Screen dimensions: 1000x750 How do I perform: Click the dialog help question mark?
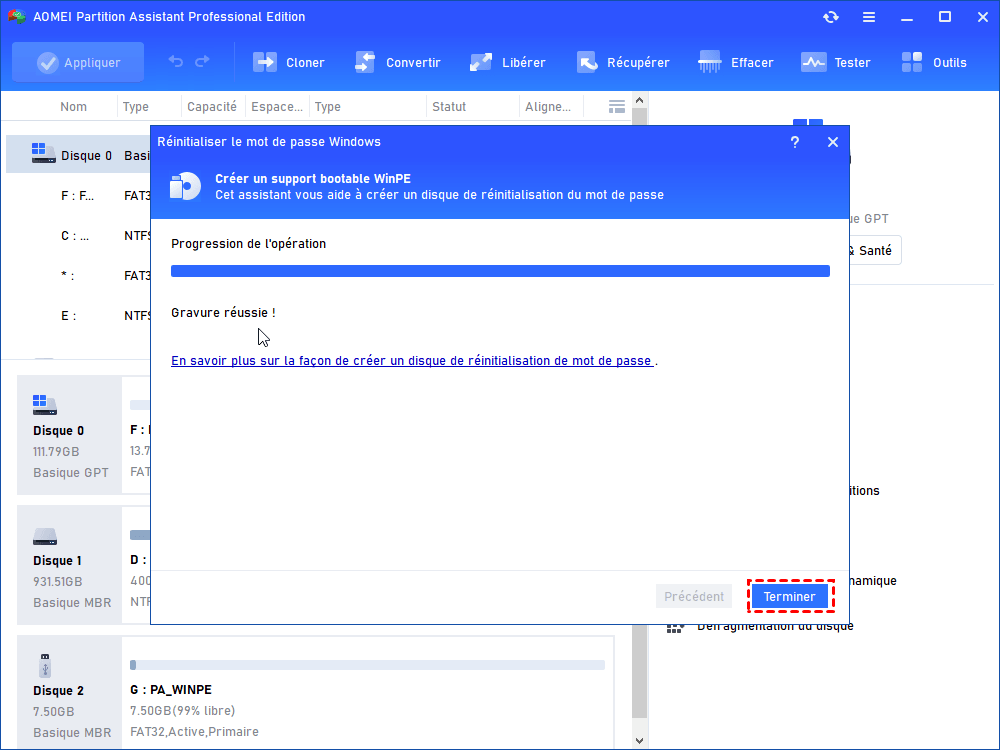795,142
